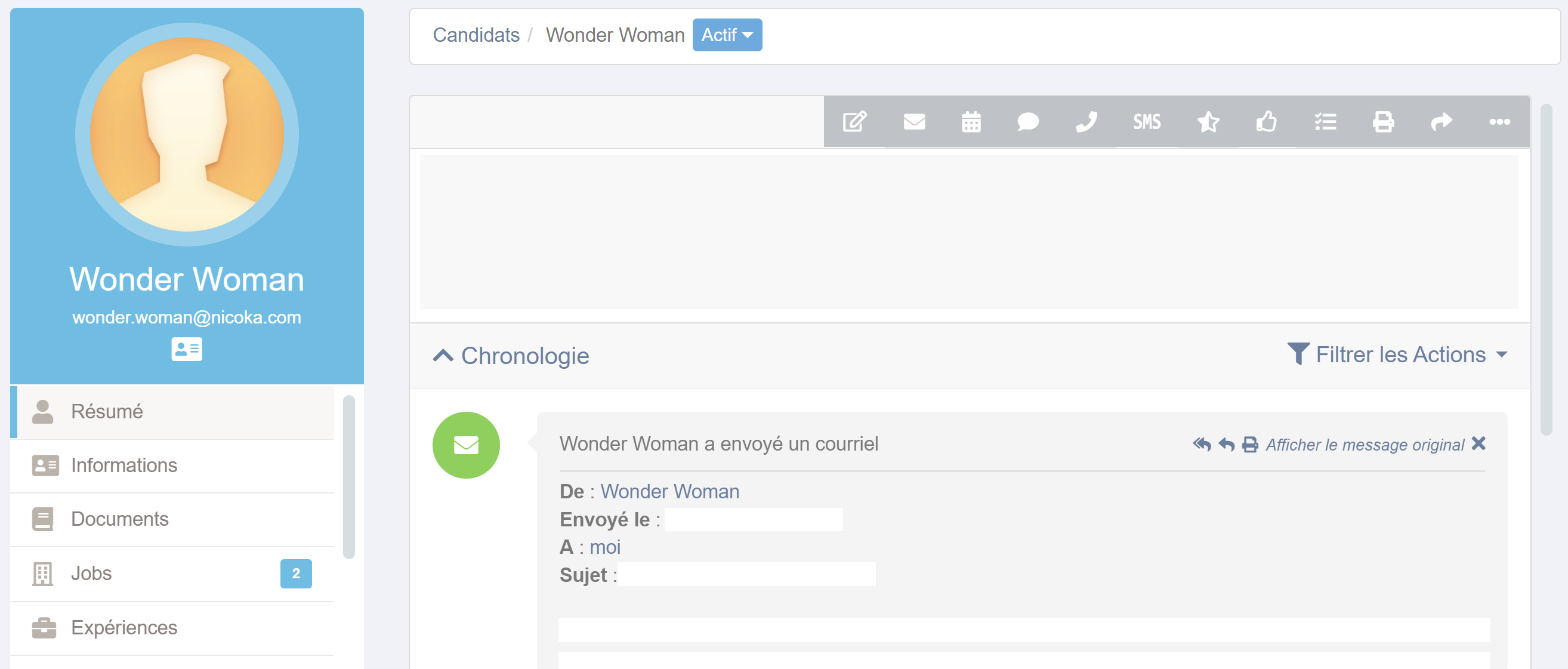Go to Candidats breadcrumb link
Image resolution: width=1568 pixels, height=669 pixels.
pyautogui.click(x=476, y=35)
